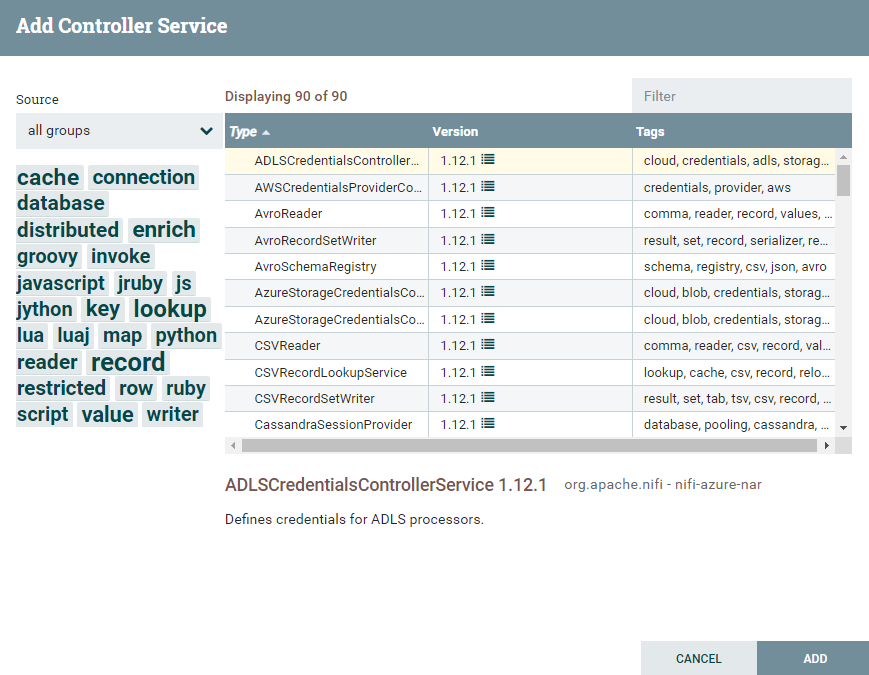The height and width of the screenshot is (675, 869).
Task: Choose the 'luaj' tag
Action: pyautogui.click(x=73, y=335)
